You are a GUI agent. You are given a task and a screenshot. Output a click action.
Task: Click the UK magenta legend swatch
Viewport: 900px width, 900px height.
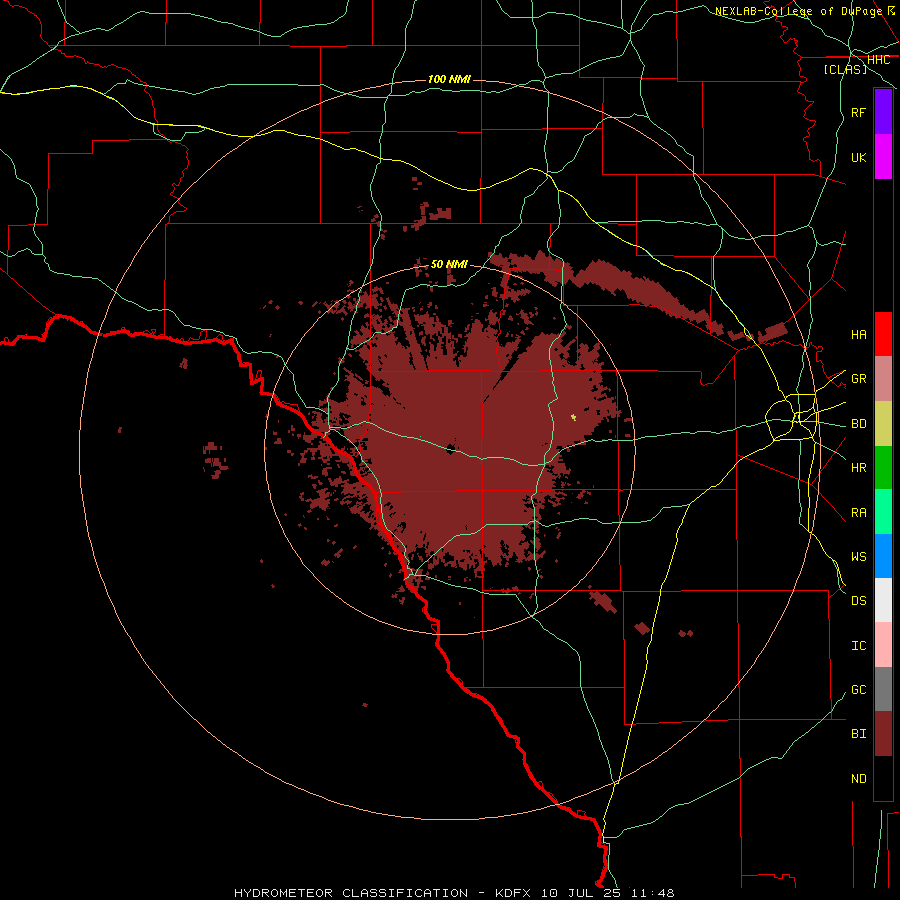(x=883, y=157)
